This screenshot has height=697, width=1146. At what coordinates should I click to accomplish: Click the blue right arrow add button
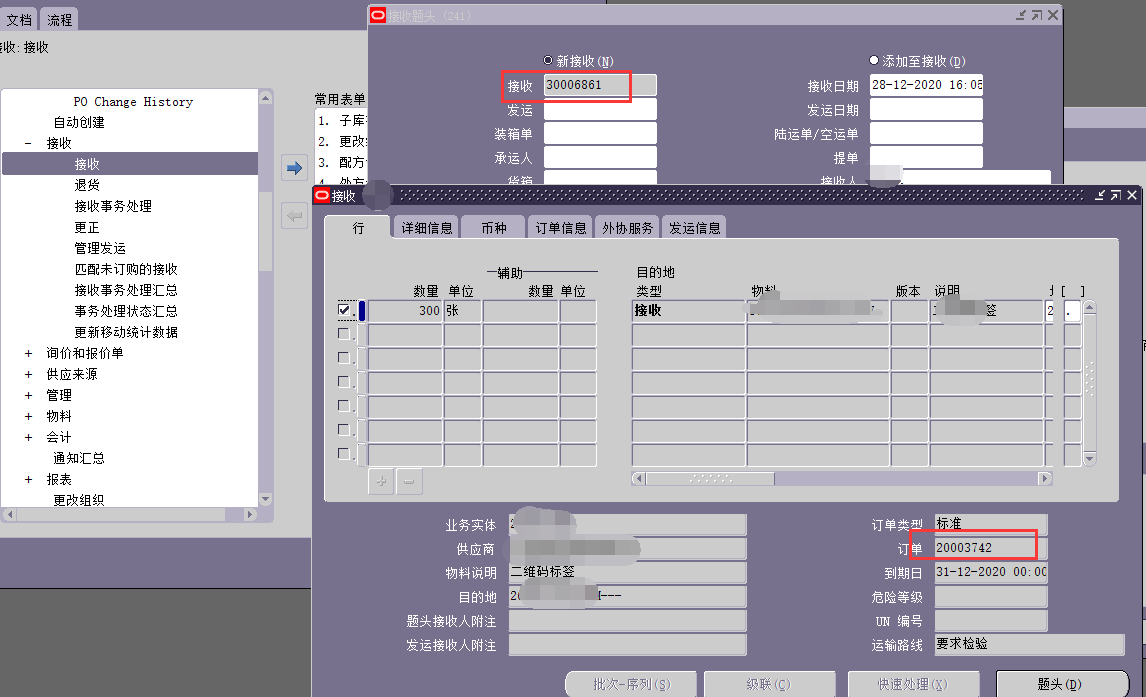tap(294, 167)
